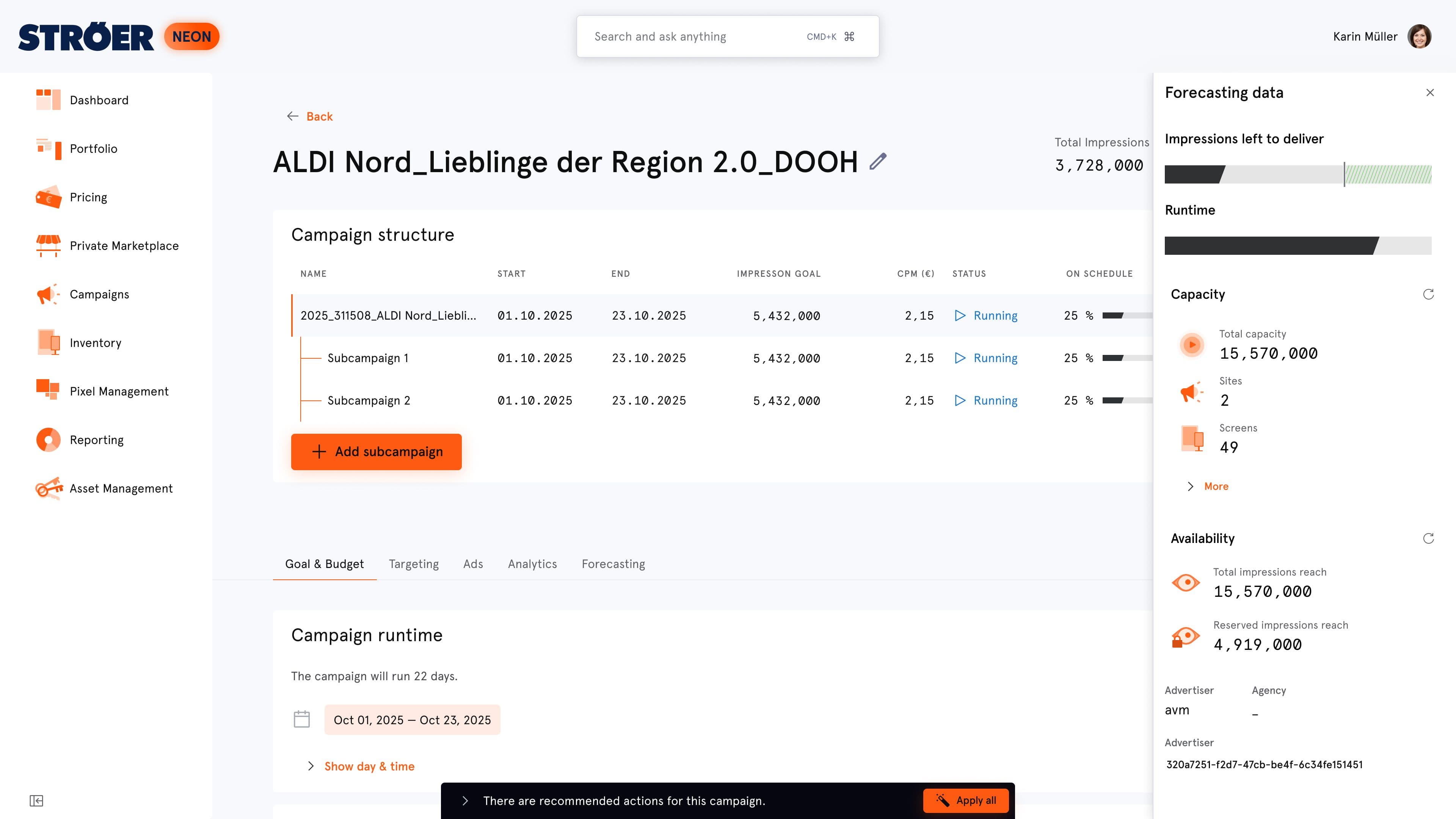The height and width of the screenshot is (819, 1456).
Task: Click the Asset Management key icon
Action: [x=49, y=488]
